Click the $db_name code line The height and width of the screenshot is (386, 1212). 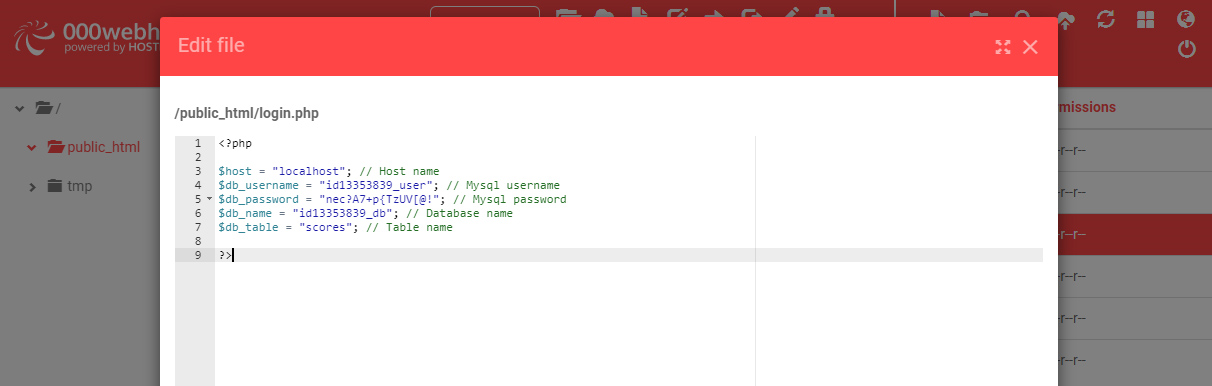[x=365, y=213]
